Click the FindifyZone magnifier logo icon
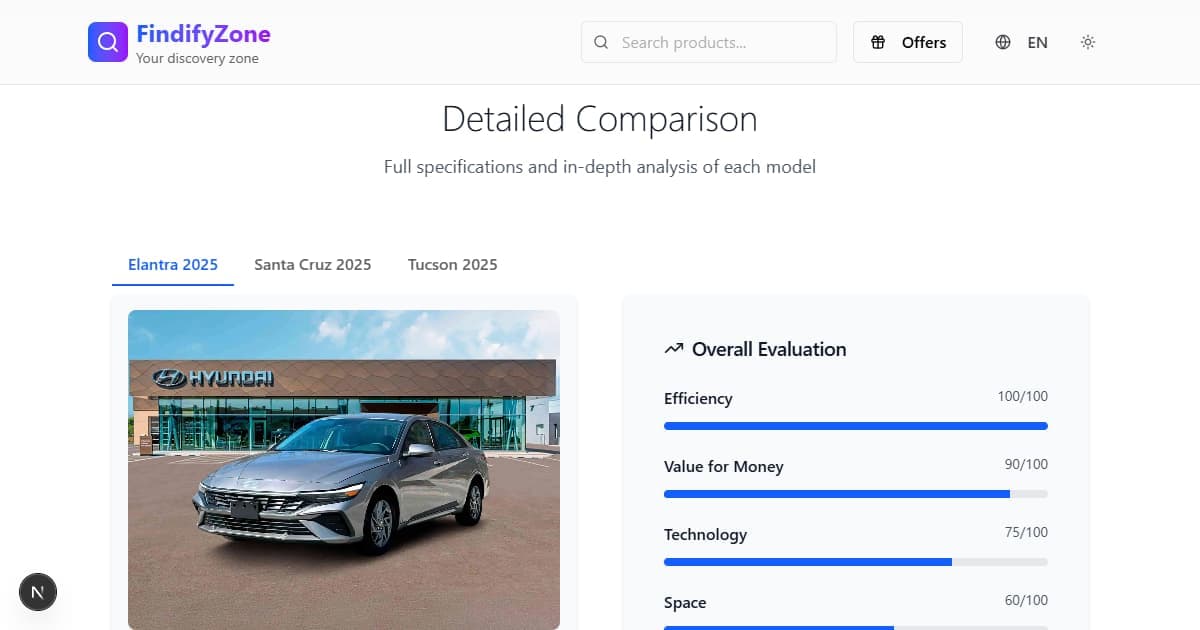The height and width of the screenshot is (630, 1200). tap(108, 42)
